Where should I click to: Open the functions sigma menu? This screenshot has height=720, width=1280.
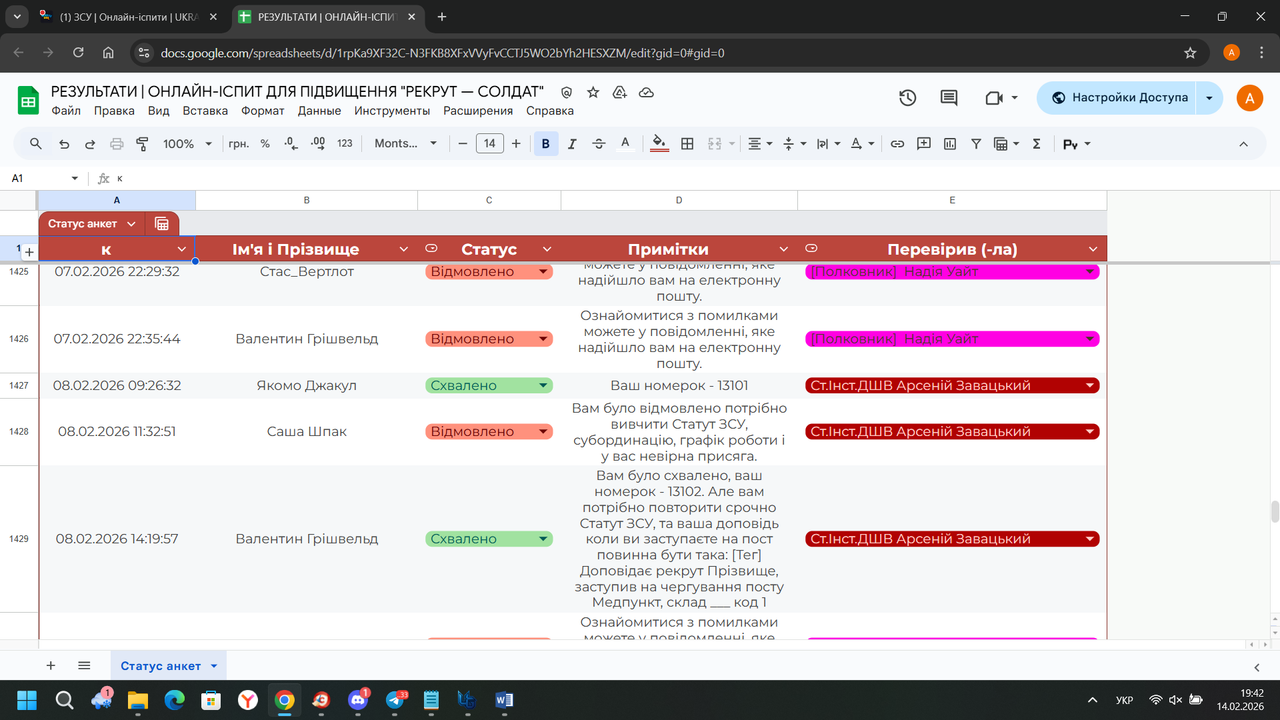[x=1036, y=144]
